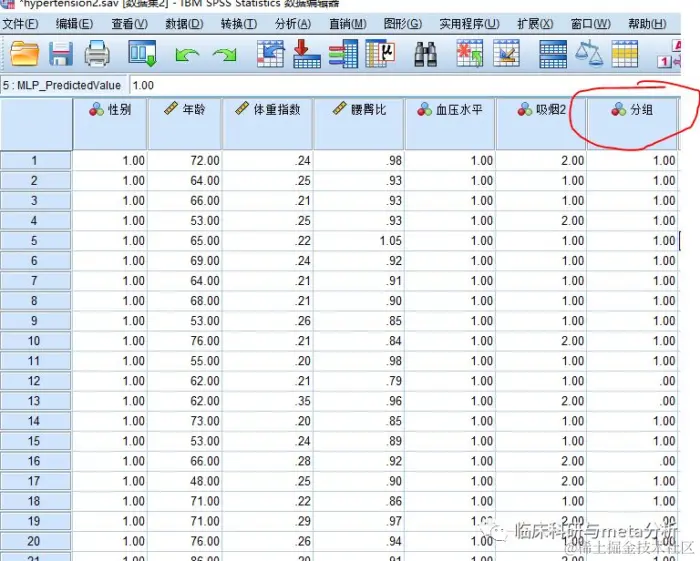
Task: Select the 年龄 column header
Action: (x=185, y=124)
